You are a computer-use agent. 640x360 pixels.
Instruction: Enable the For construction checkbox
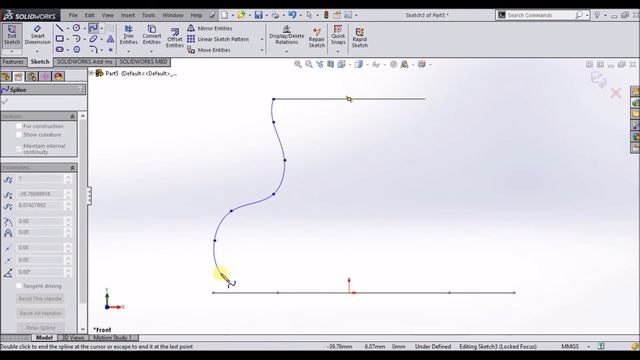pos(19,126)
